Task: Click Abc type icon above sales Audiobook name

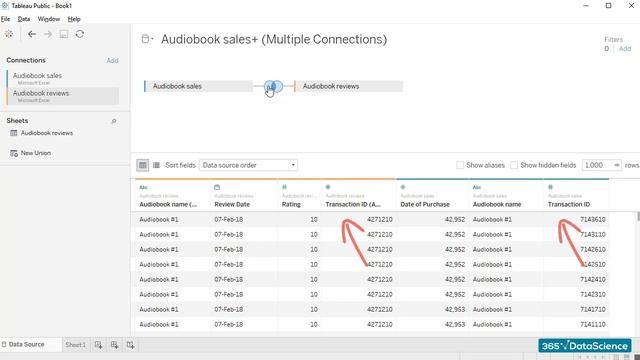Action: click(x=477, y=187)
